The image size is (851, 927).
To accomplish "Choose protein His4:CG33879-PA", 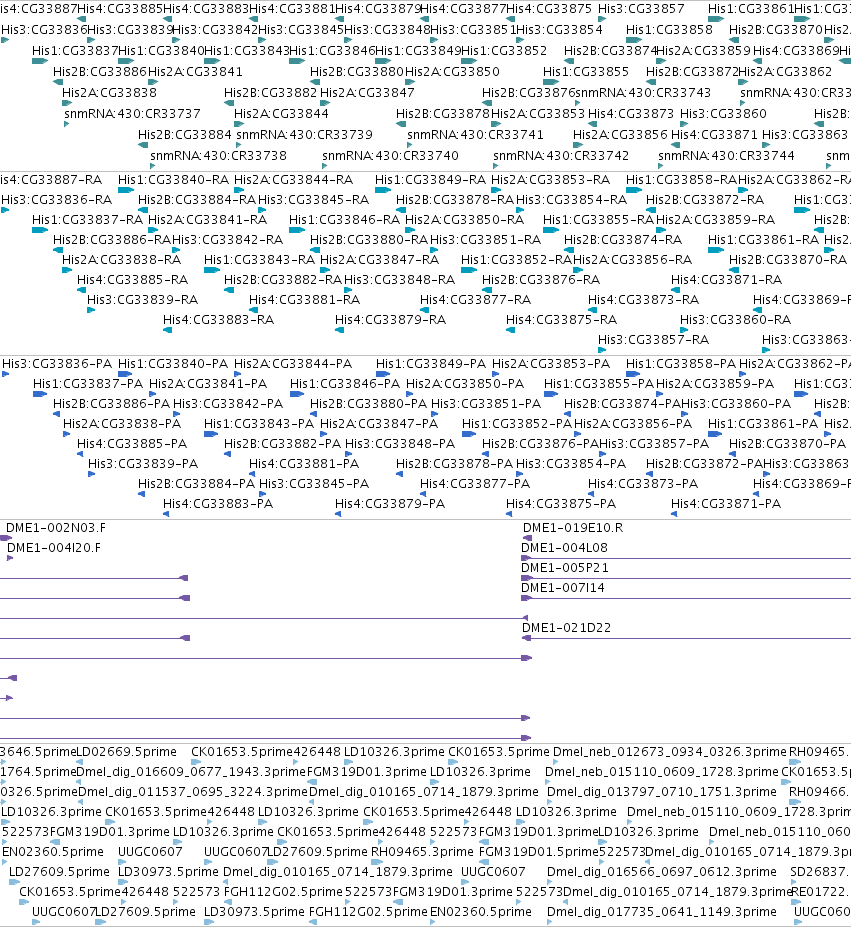I will coord(390,504).
